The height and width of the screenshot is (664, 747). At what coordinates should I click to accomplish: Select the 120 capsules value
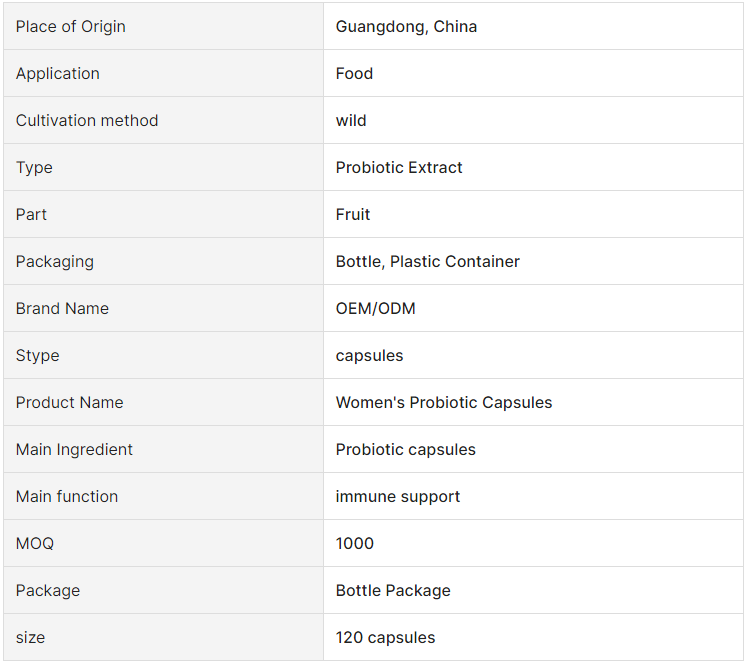(385, 638)
